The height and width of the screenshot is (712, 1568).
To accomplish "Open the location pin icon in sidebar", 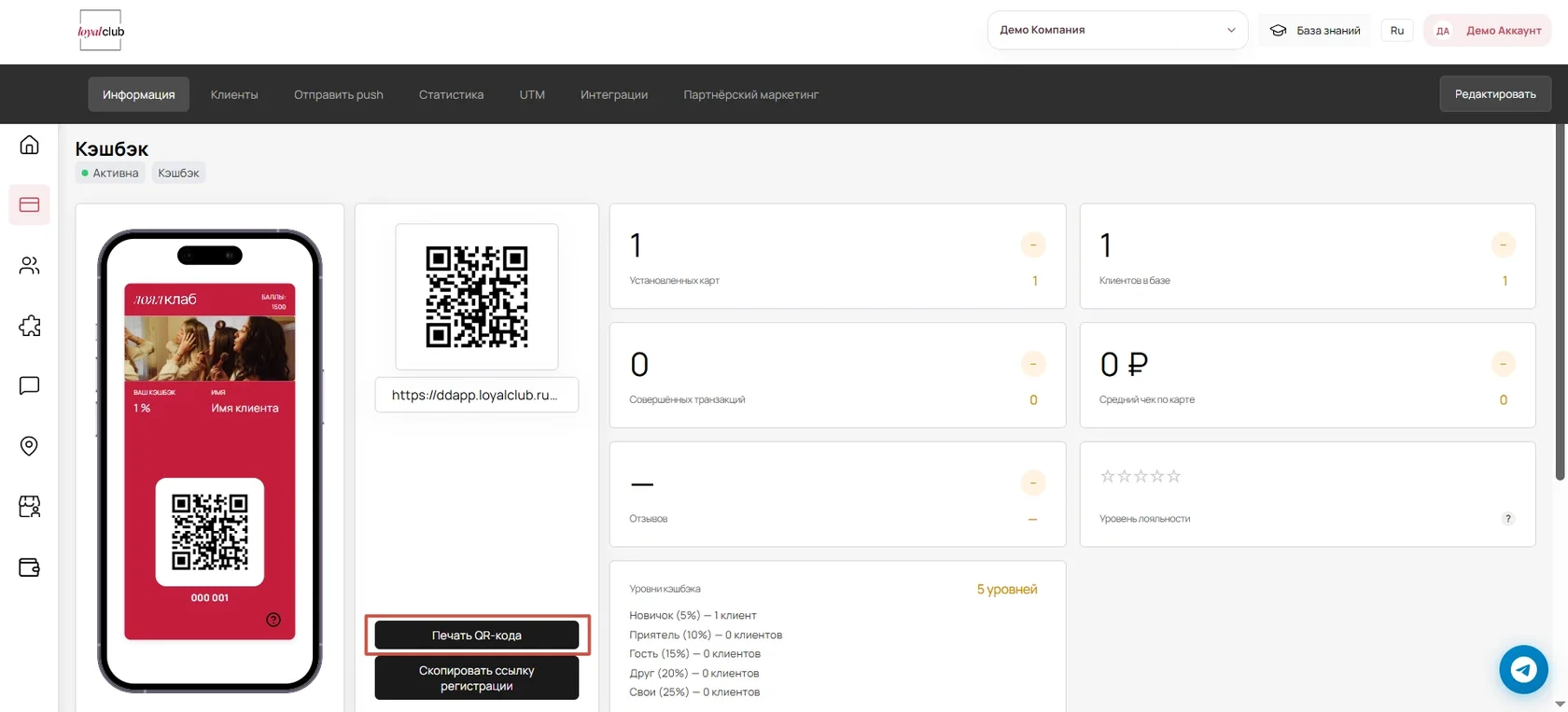I will point(29,446).
